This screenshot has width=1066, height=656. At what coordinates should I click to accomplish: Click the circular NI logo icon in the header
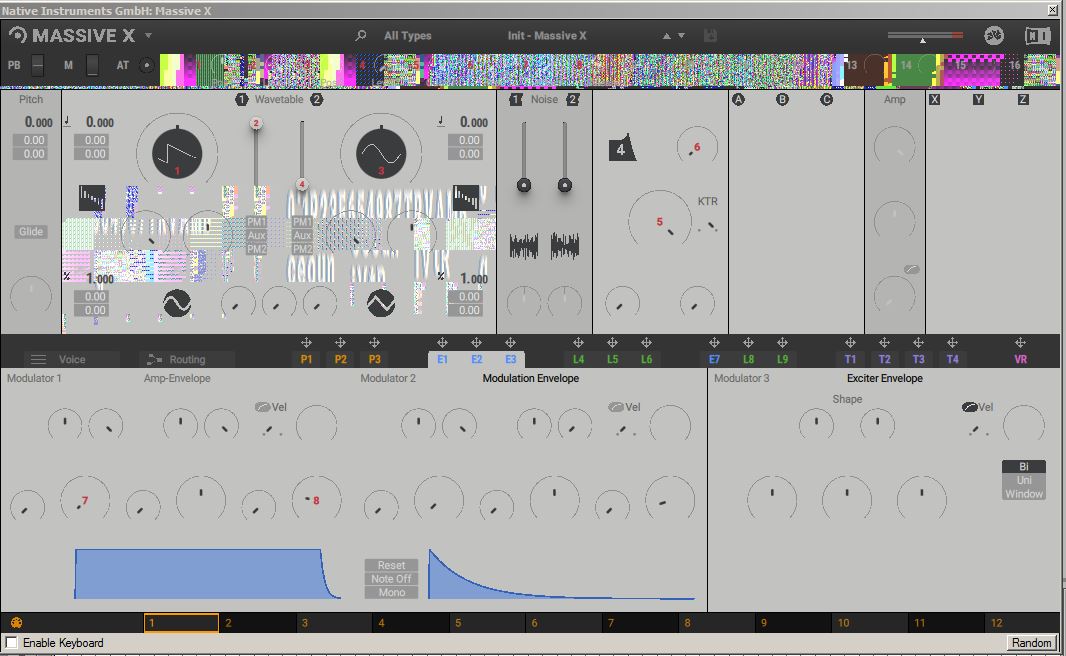click(994, 35)
